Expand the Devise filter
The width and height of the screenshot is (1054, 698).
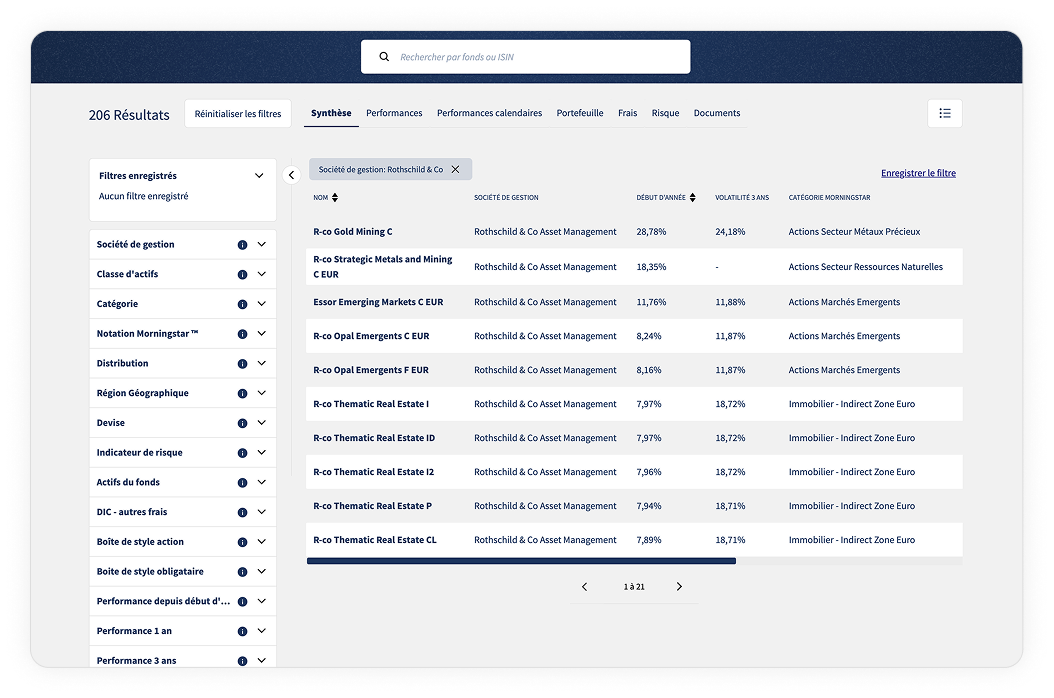[261, 423]
